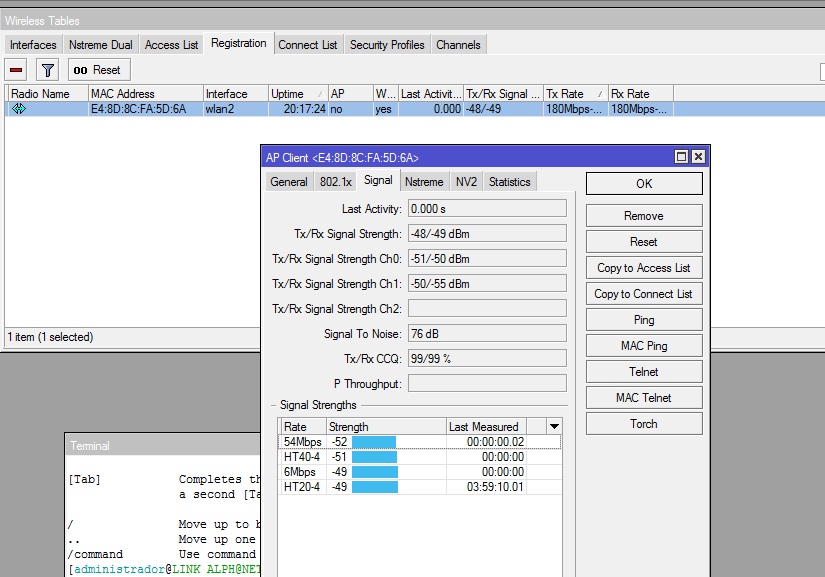This screenshot has height=577, width=825.
Task: Open the Security Profiles tab
Action: pos(387,45)
